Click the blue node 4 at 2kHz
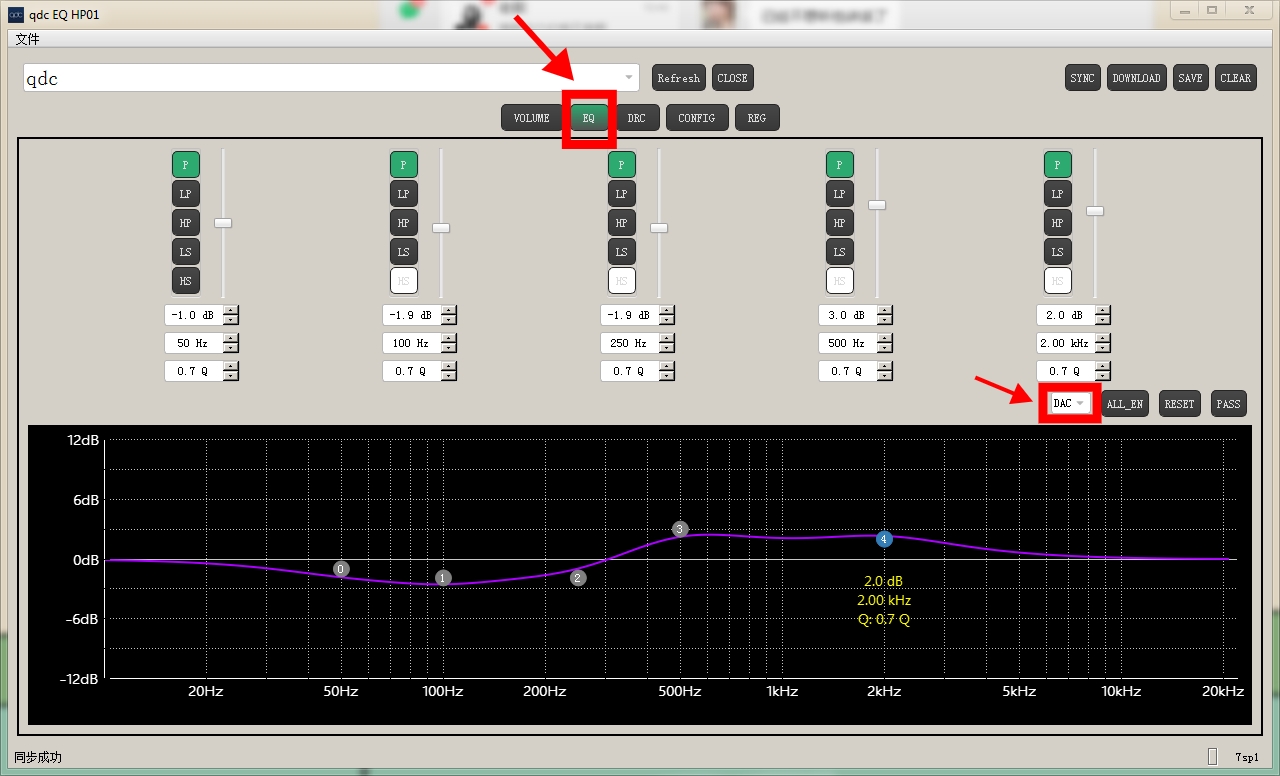The image size is (1280, 776). [884, 539]
